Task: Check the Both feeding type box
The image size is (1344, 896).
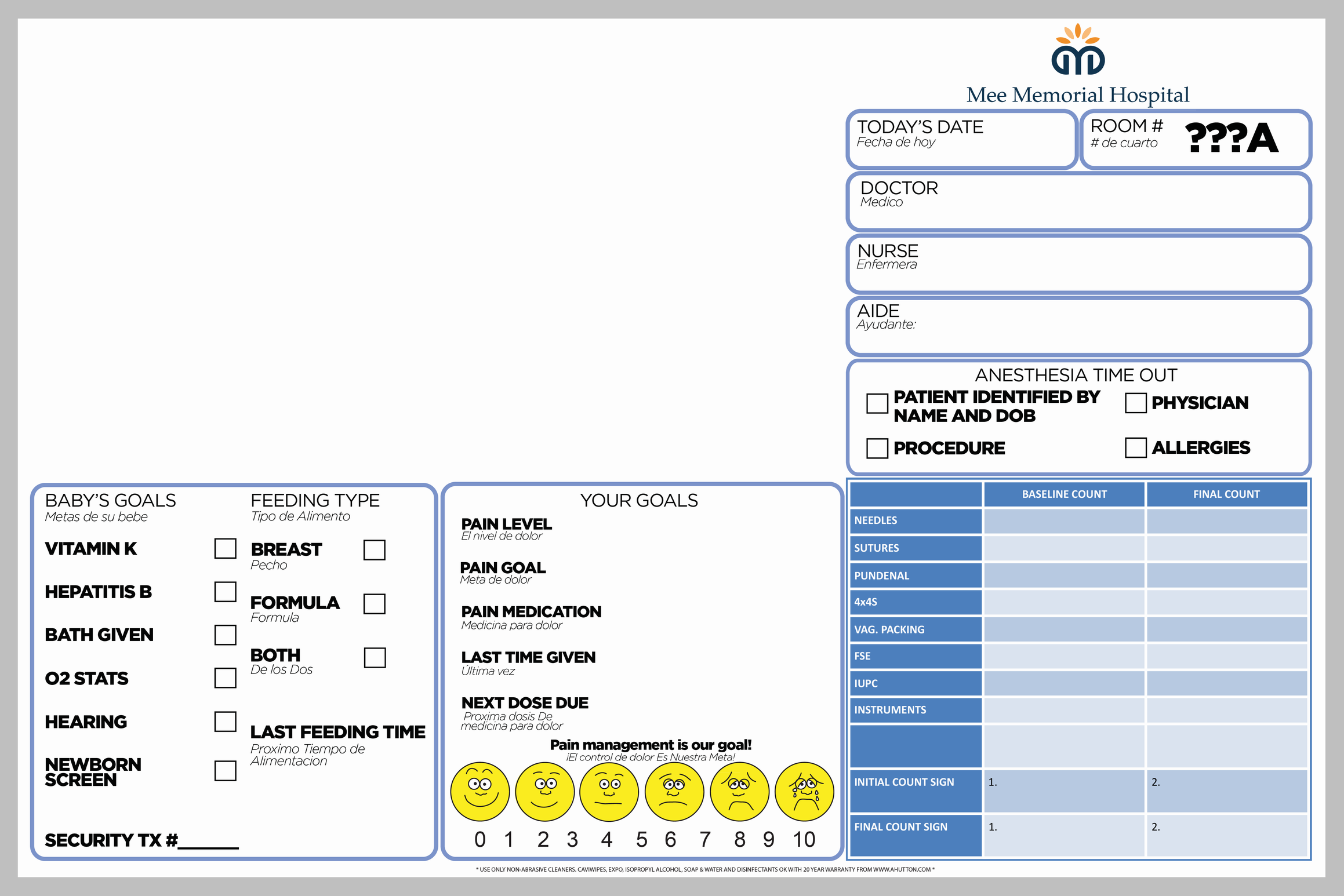Action: coord(375,658)
